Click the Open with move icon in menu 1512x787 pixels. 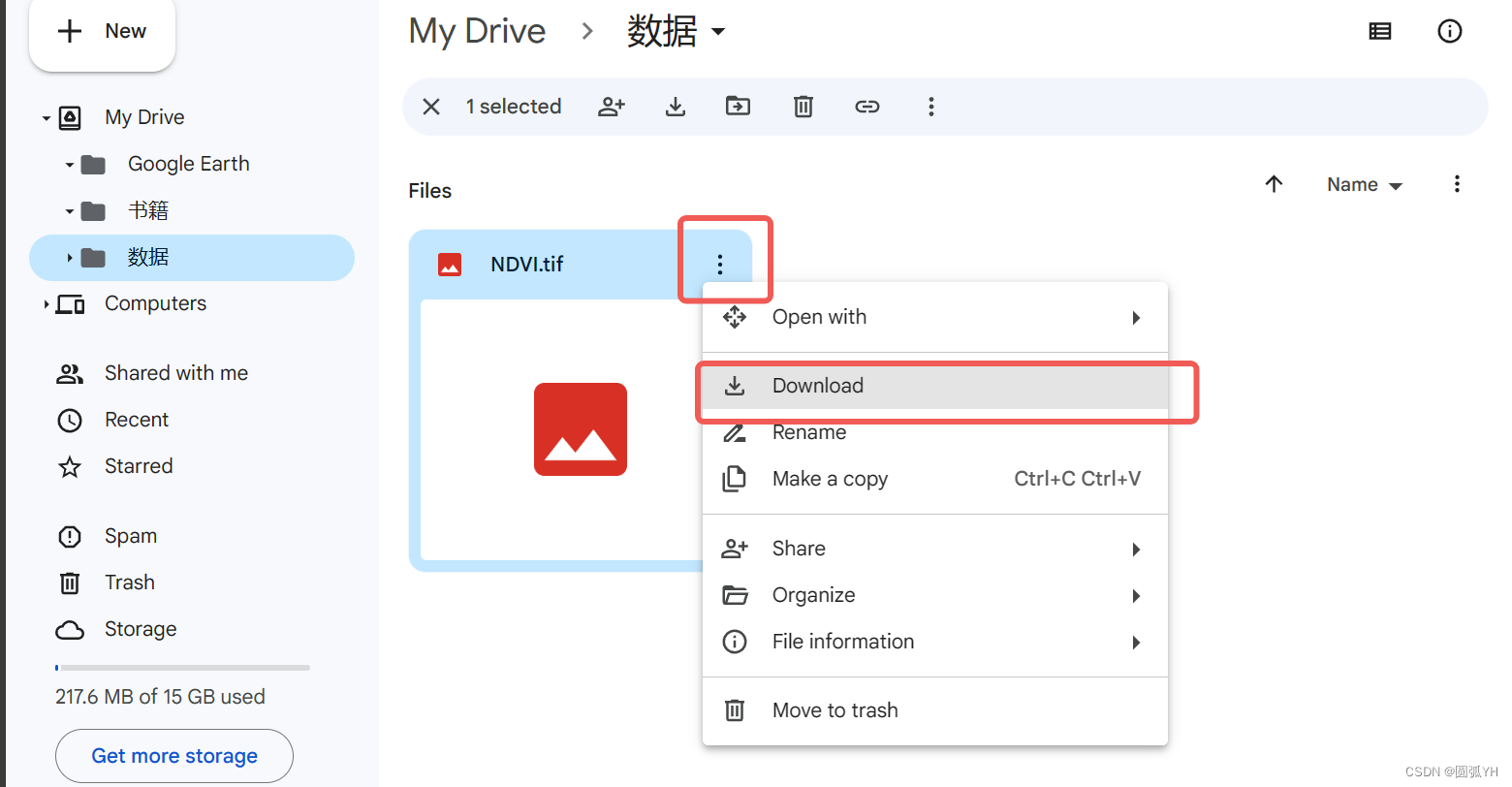pyautogui.click(x=735, y=317)
